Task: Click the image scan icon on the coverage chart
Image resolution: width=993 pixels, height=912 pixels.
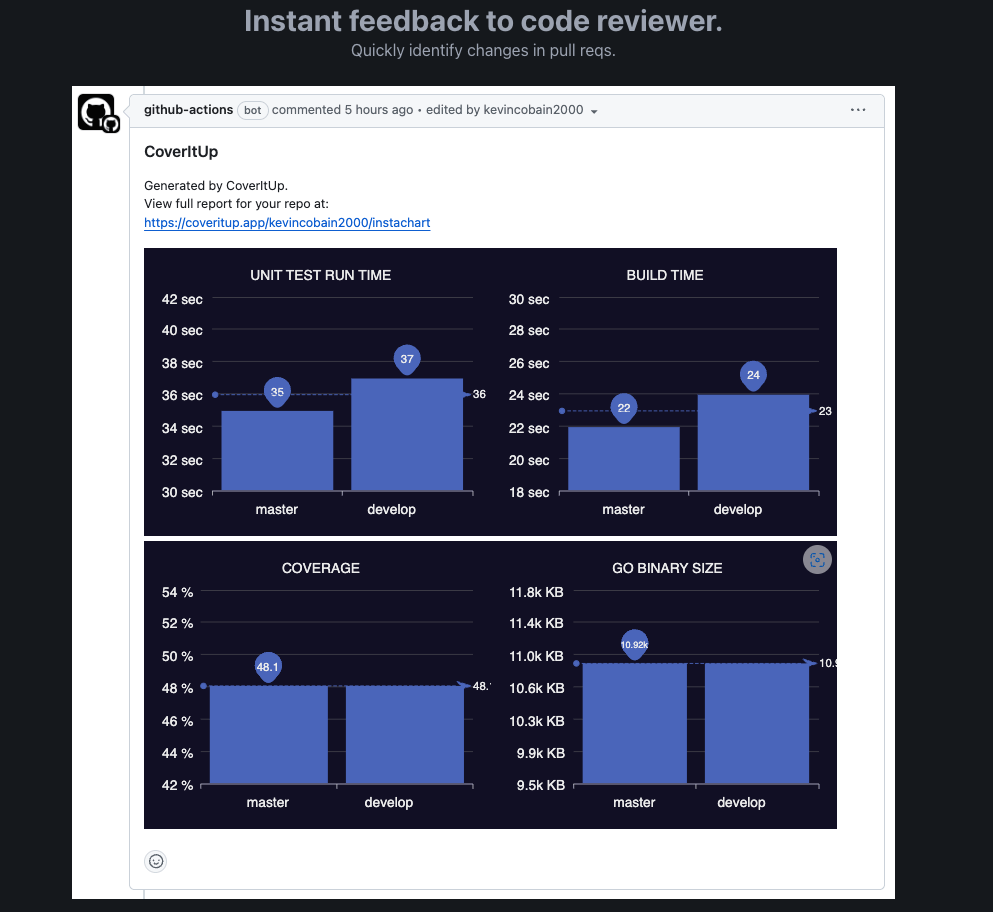Action: 817,560
